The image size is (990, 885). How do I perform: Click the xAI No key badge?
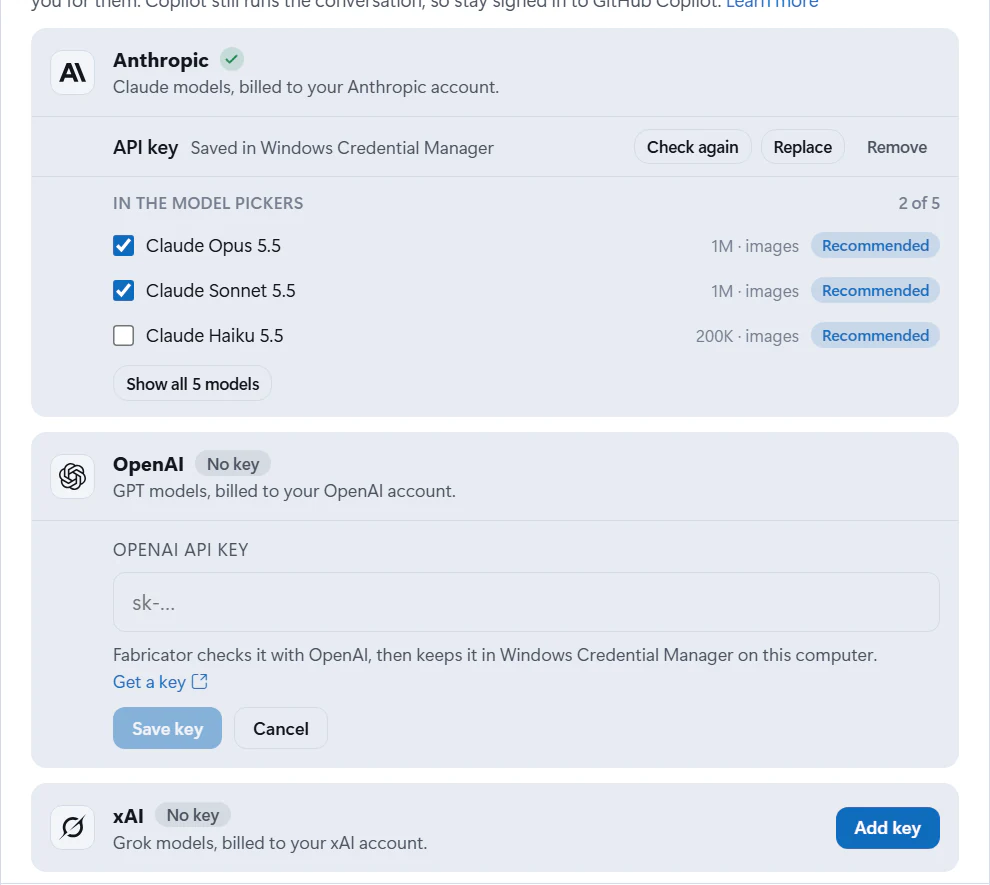[x=193, y=815]
